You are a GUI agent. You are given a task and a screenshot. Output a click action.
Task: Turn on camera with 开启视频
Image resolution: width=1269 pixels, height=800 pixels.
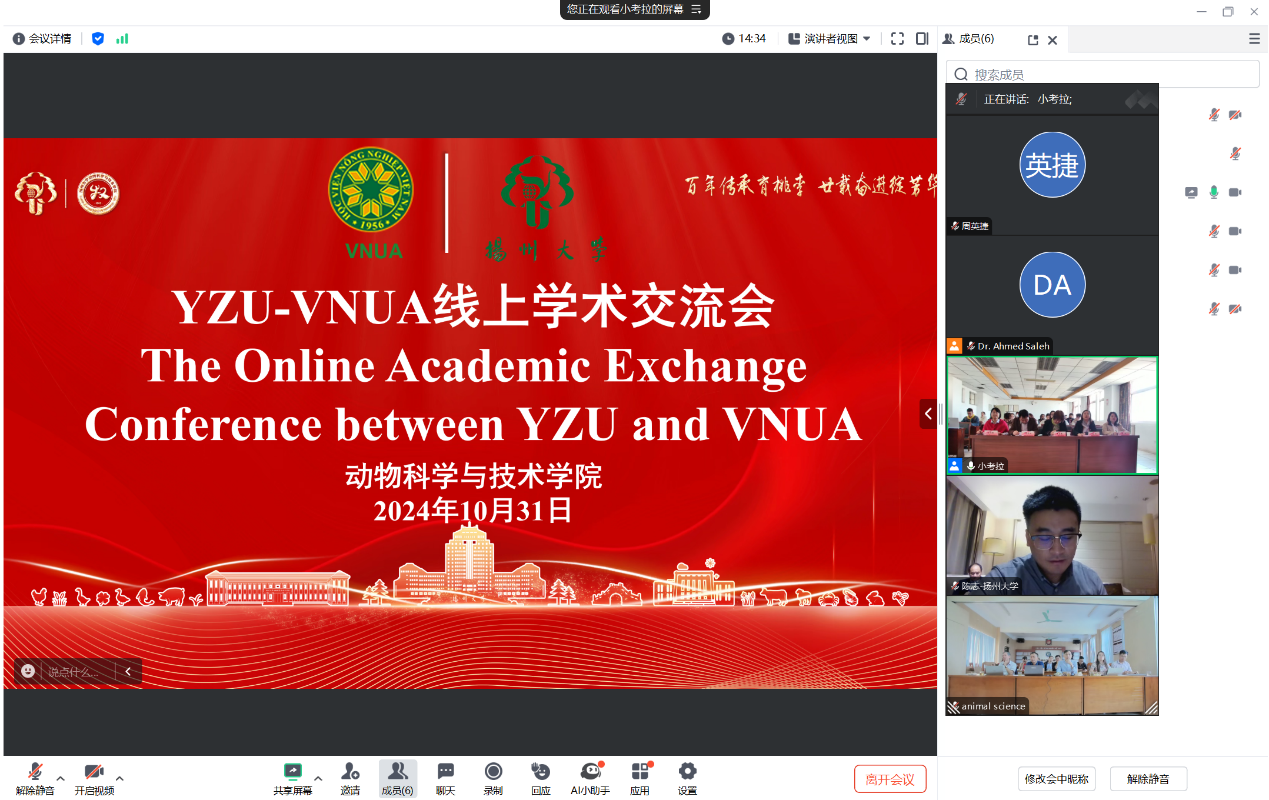(x=94, y=777)
